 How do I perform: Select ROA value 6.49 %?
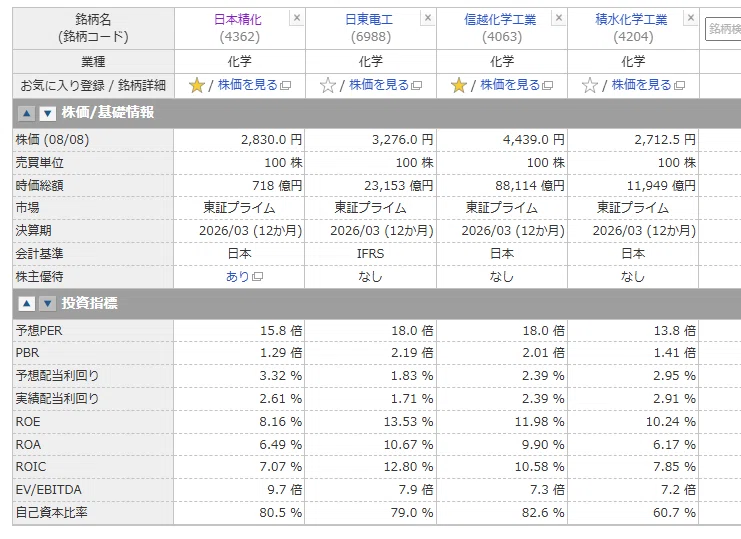point(281,445)
